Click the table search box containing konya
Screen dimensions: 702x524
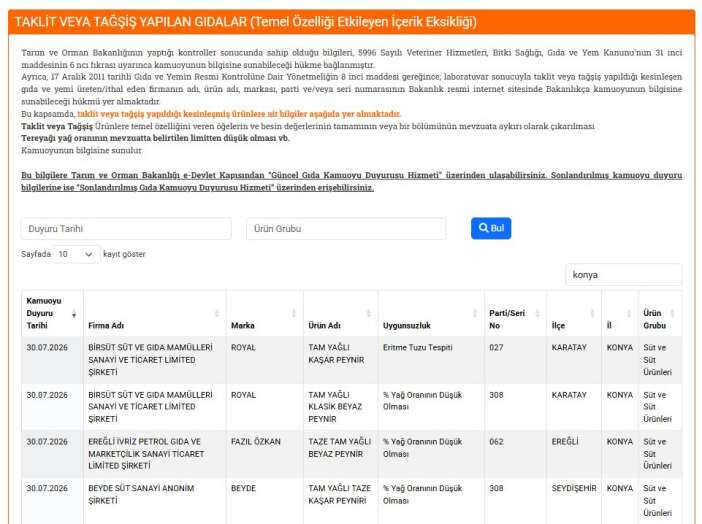coord(624,275)
